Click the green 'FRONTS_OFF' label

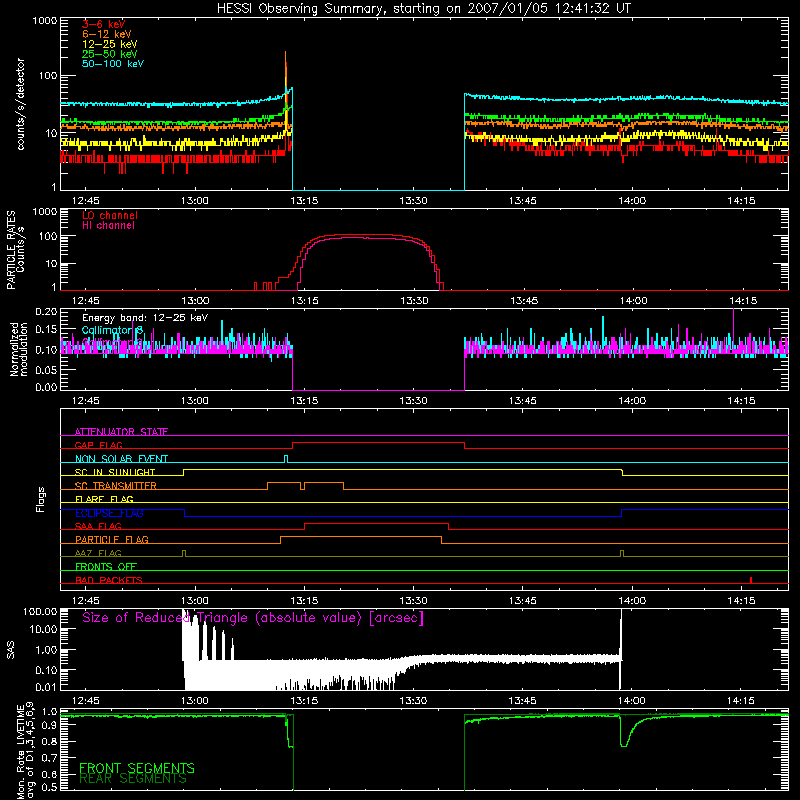[x=106, y=566]
